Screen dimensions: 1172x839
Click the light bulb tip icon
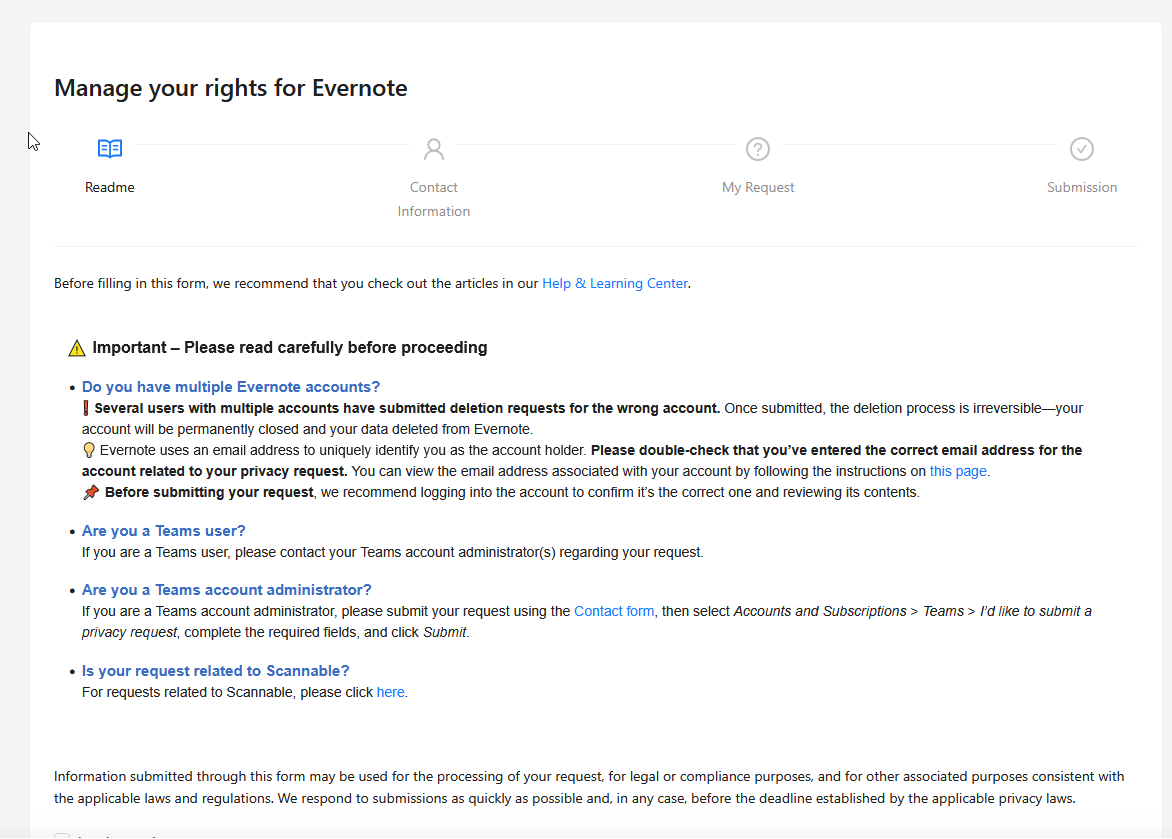89,450
